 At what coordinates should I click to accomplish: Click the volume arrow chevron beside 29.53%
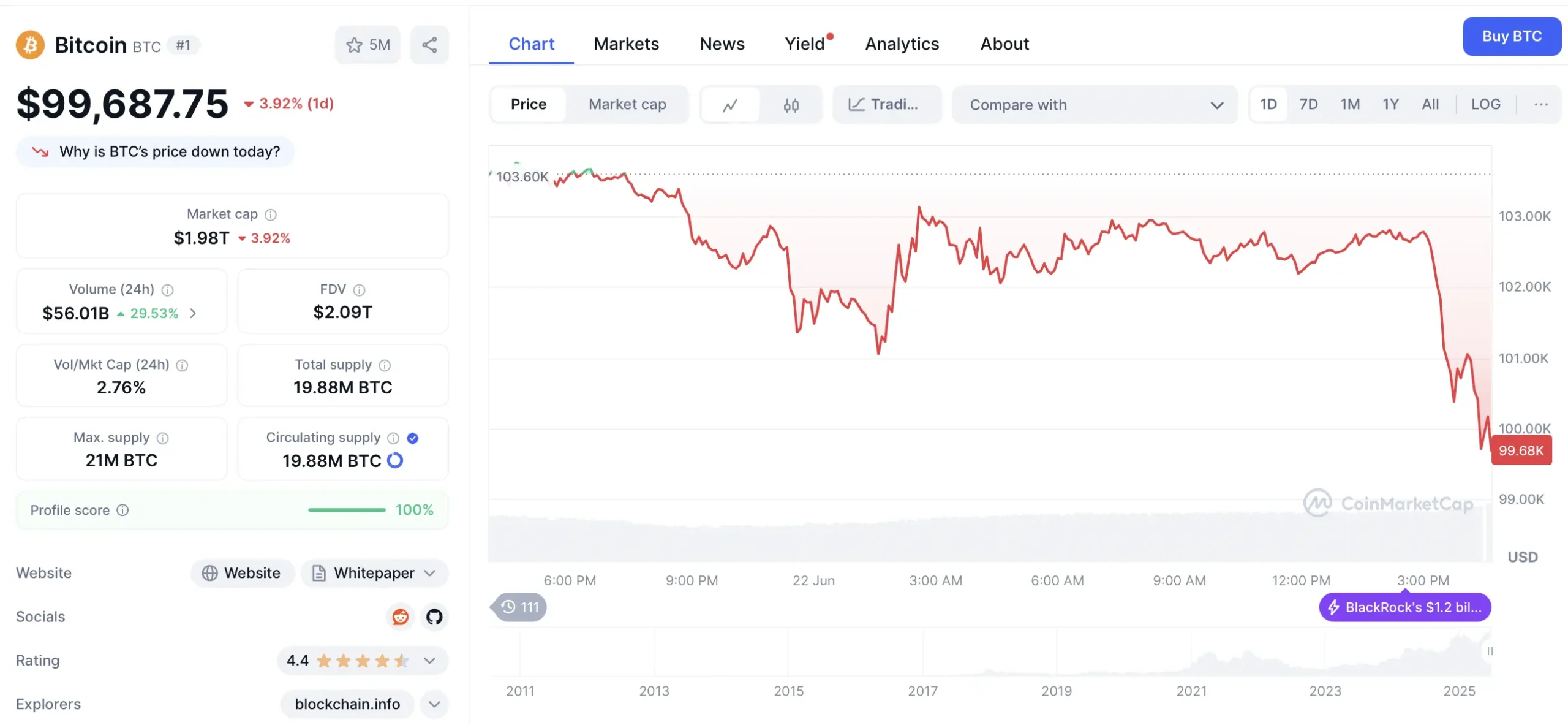click(193, 313)
